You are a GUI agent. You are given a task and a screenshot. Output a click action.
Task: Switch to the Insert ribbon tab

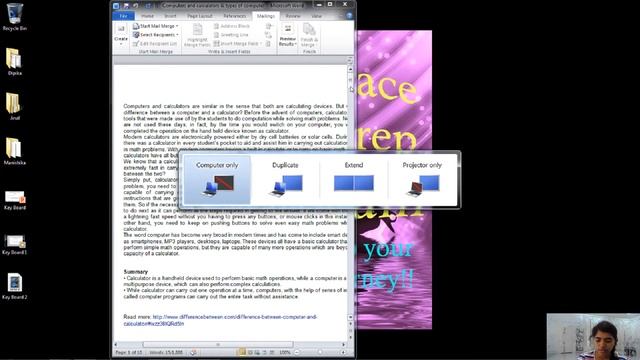click(x=170, y=16)
